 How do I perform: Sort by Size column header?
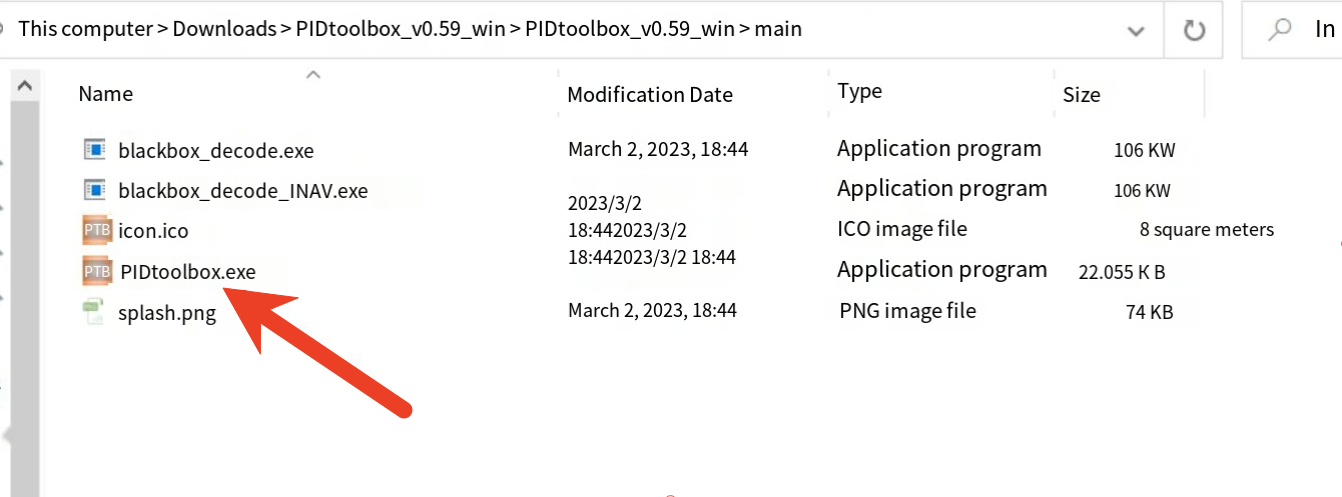1081,95
